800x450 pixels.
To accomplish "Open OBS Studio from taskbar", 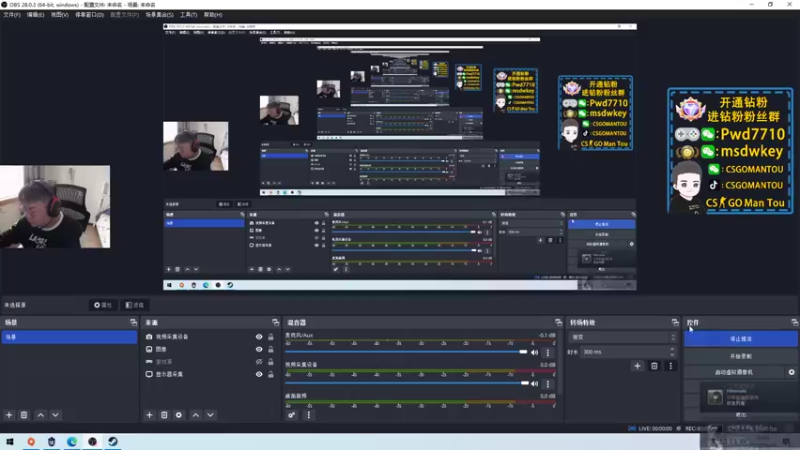I will (92, 441).
